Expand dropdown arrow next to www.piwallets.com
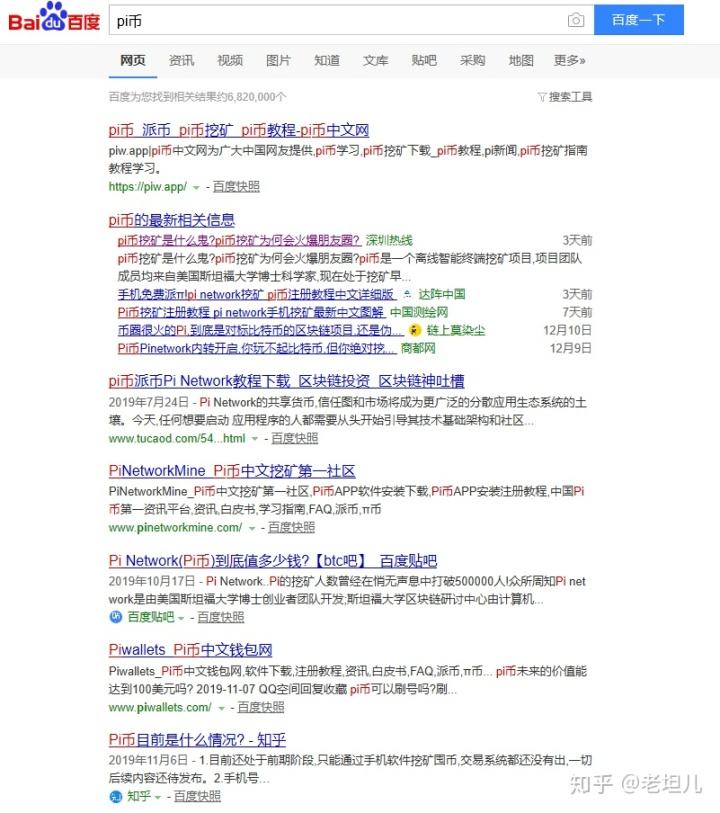 (221, 708)
